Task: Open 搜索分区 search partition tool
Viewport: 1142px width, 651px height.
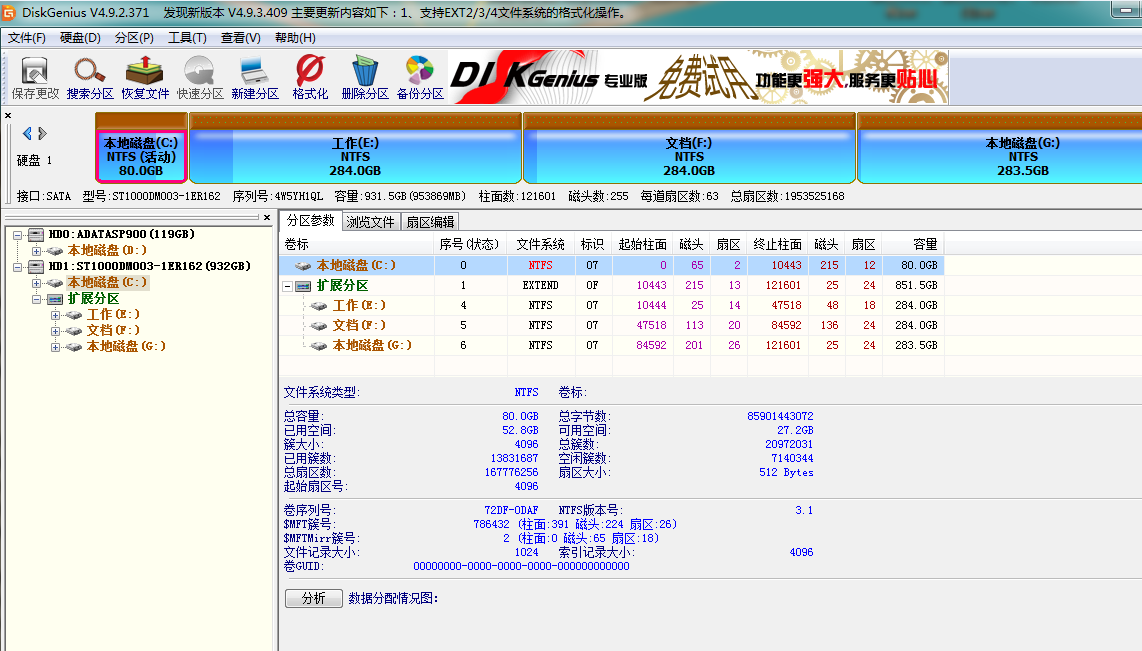Action: pyautogui.click(x=90, y=78)
